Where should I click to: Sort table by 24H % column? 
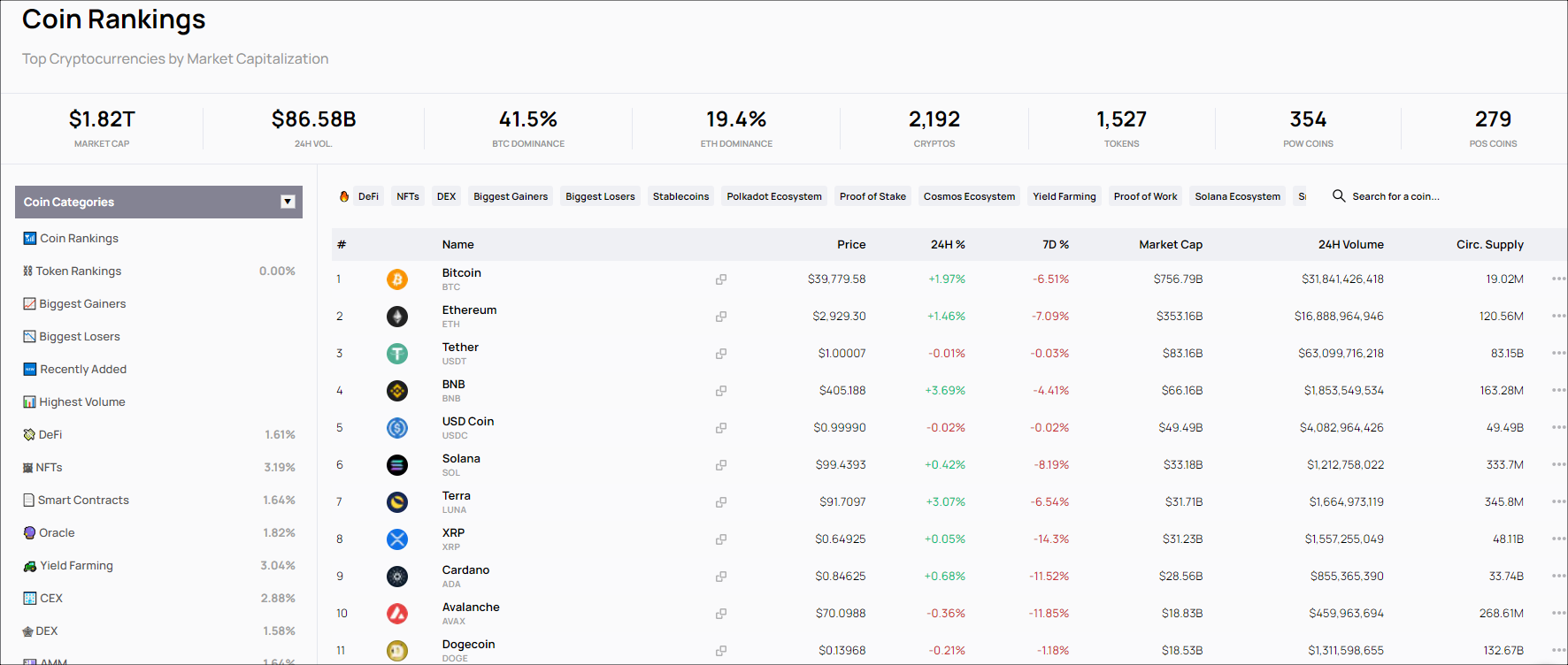tap(948, 245)
